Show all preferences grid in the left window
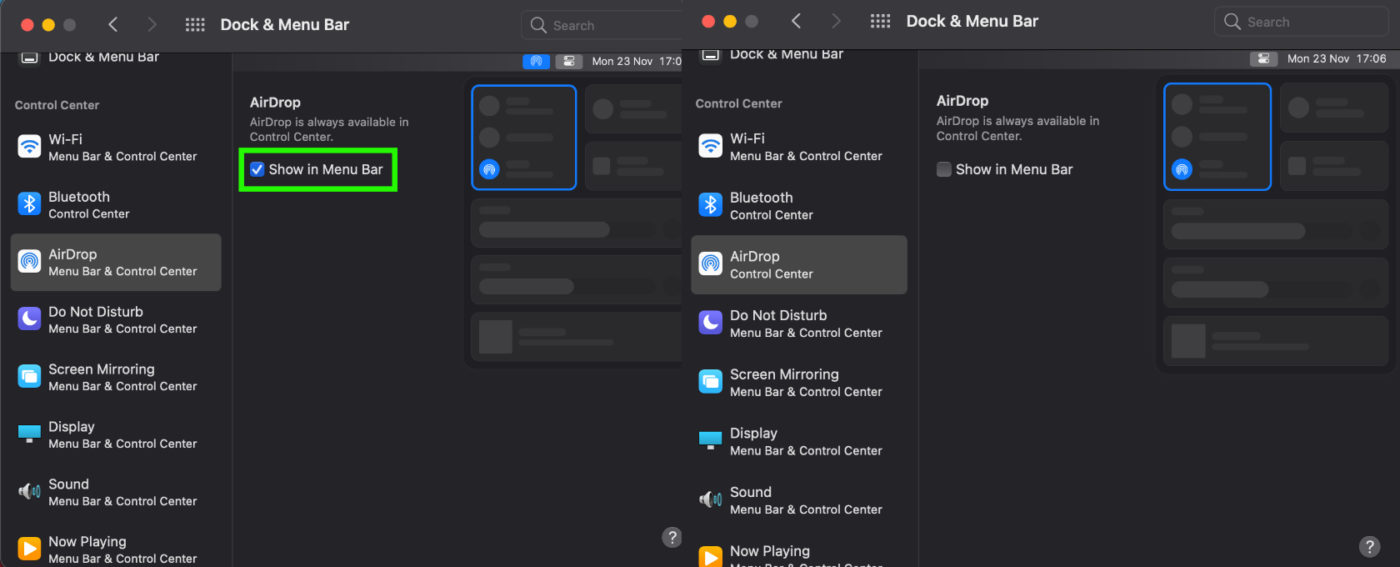Image resolution: width=1400 pixels, height=567 pixels. pyautogui.click(x=196, y=25)
